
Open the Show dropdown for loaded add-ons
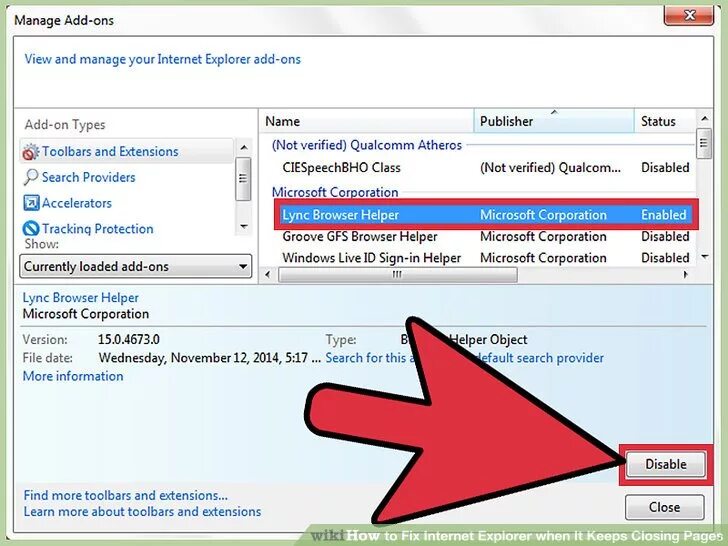(136, 266)
